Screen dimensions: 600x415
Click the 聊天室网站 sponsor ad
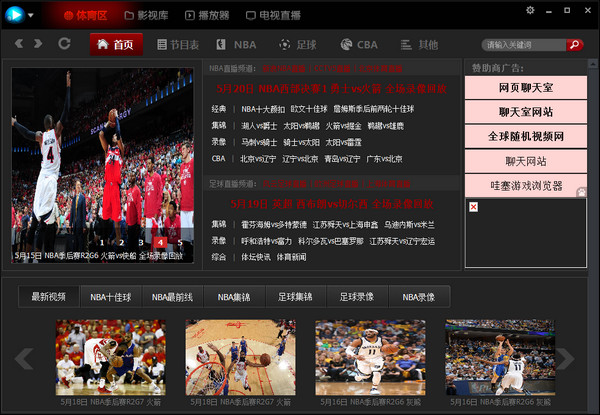pyautogui.click(x=526, y=112)
